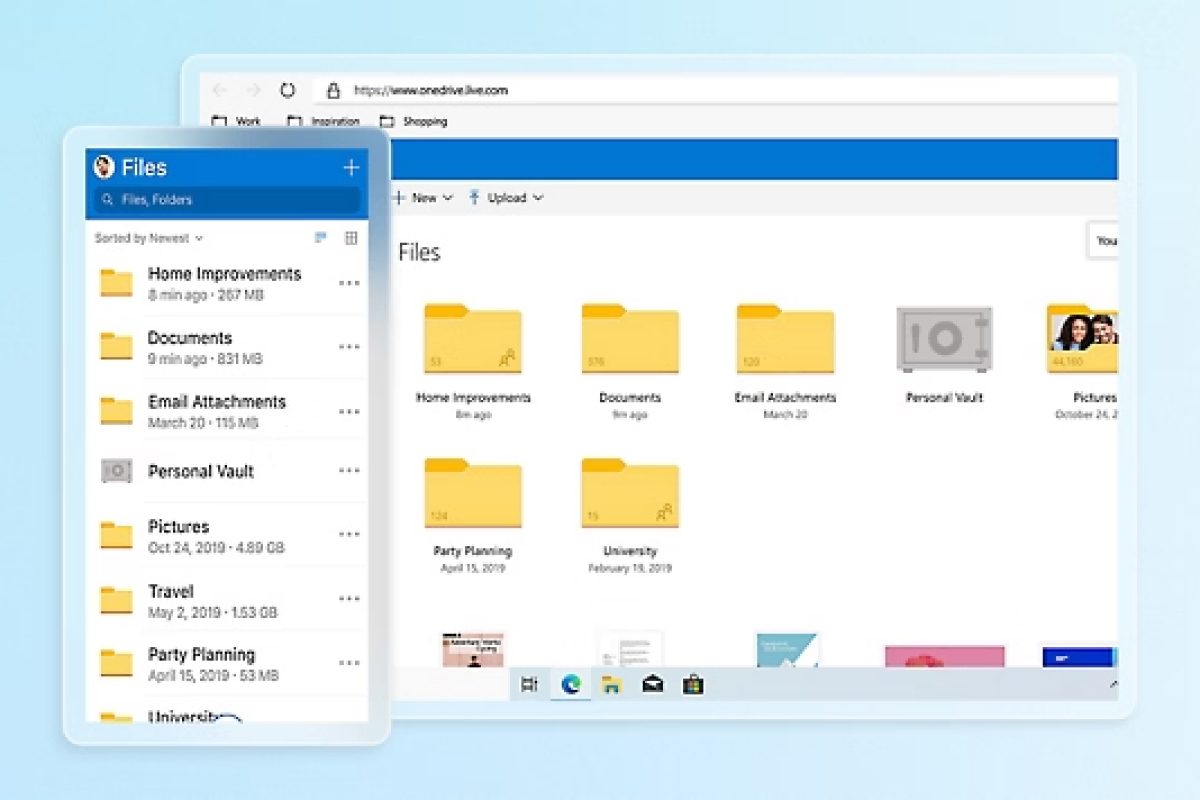Open the Pictures folder thumbnail in web view
Viewport: 1200px width, 800px height.
[1085, 340]
